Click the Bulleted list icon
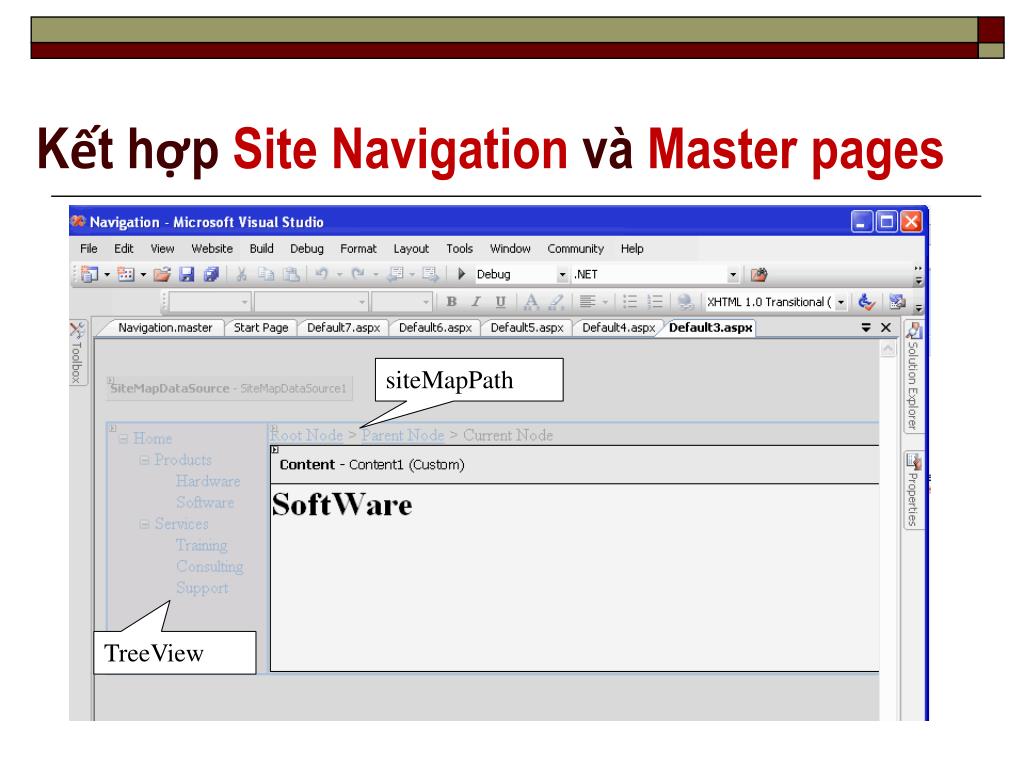Image resolution: width=1024 pixels, height=768 pixels. pyautogui.click(x=630, y=302)
